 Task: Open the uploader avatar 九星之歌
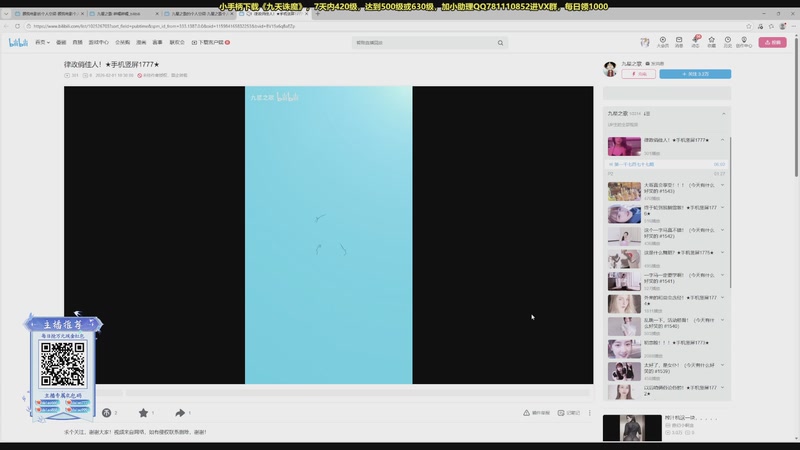tap(610, 68)
